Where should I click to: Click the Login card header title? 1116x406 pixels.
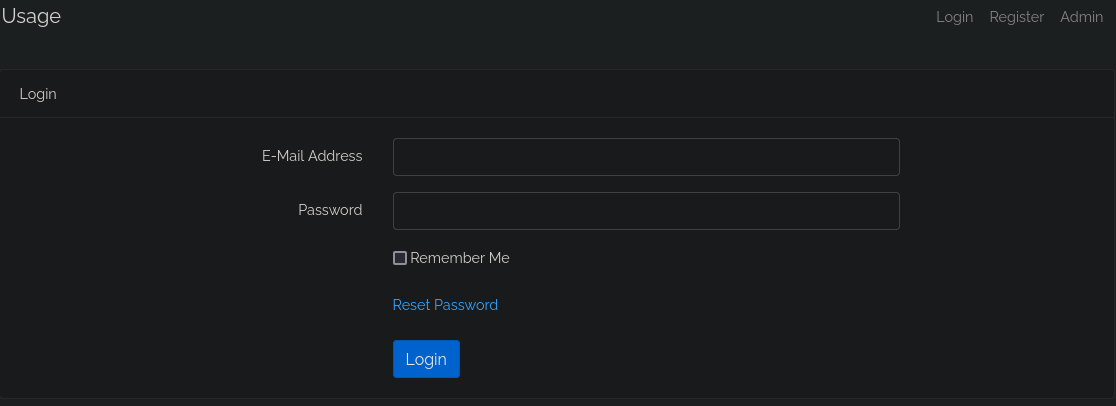(x=38, y=94)
